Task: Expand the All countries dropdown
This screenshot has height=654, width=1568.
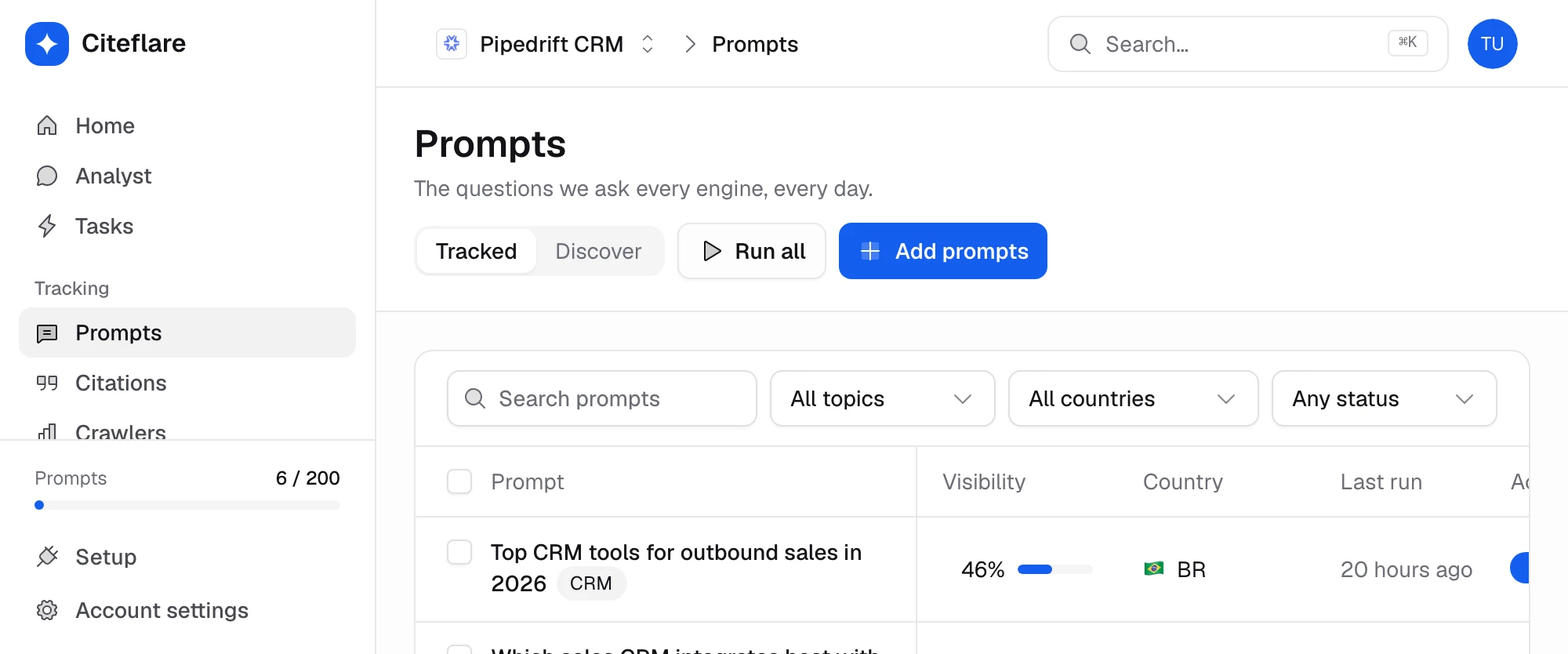Action: click(x=1133, y=398)
